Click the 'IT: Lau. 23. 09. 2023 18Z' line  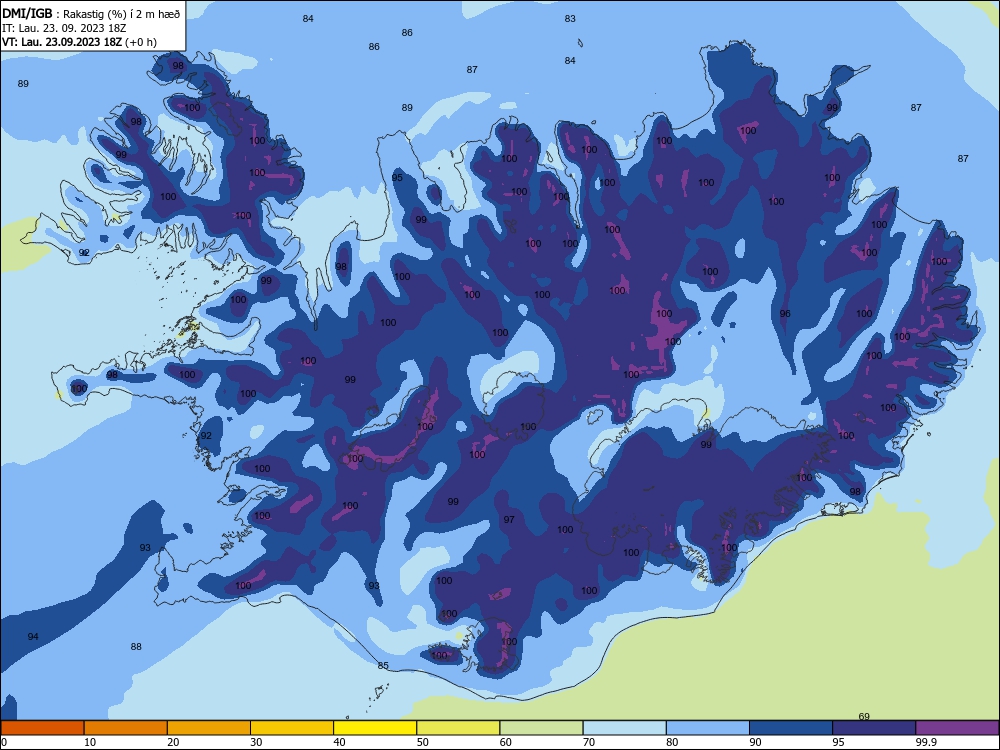click(64, 28)
